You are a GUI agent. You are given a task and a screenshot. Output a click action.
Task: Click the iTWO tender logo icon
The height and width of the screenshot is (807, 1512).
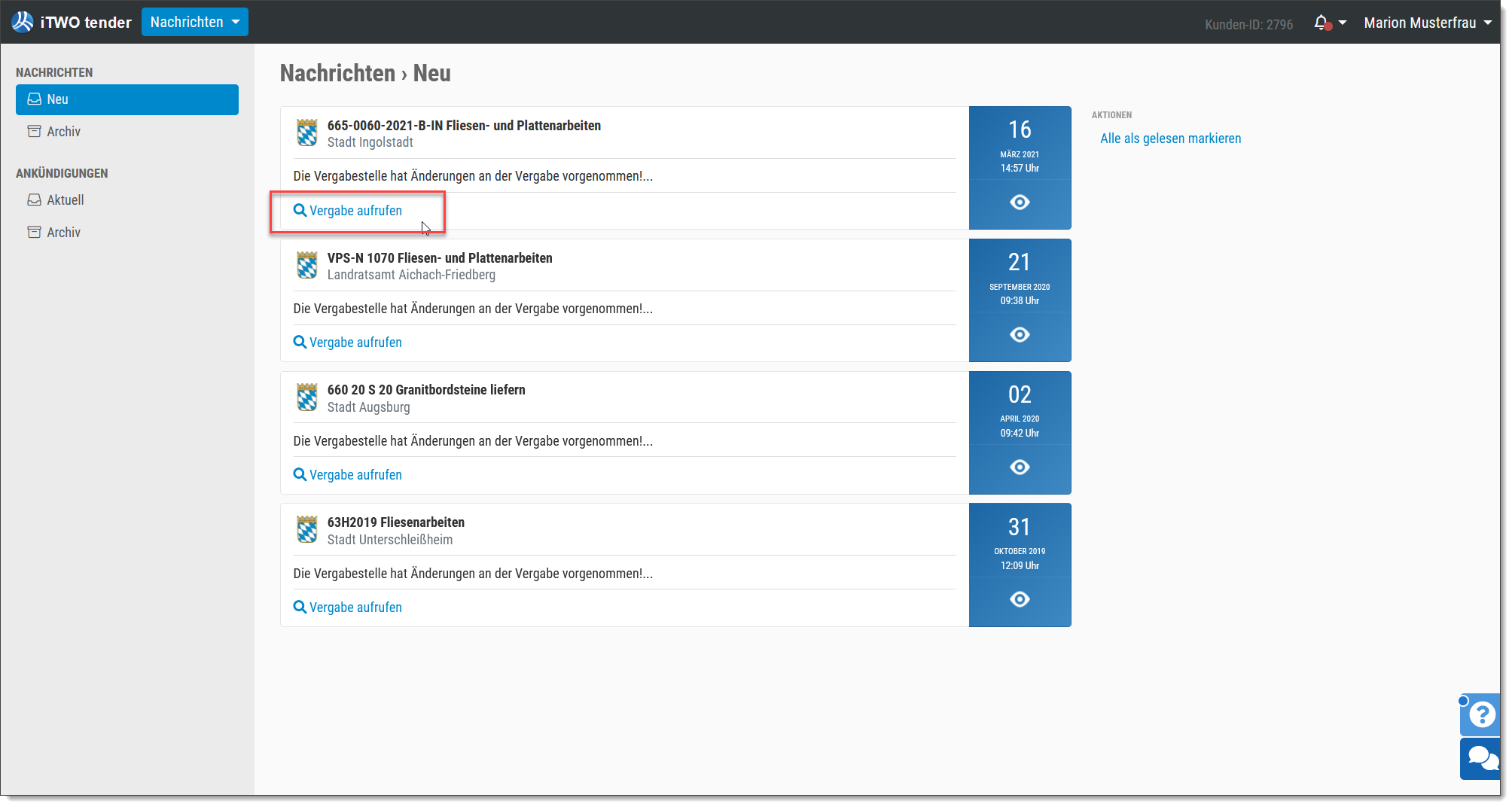(x=23, y=22)
